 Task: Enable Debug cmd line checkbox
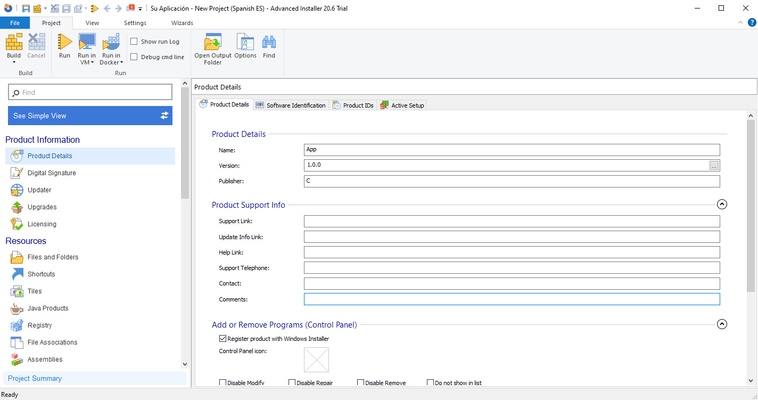[134, 57]
